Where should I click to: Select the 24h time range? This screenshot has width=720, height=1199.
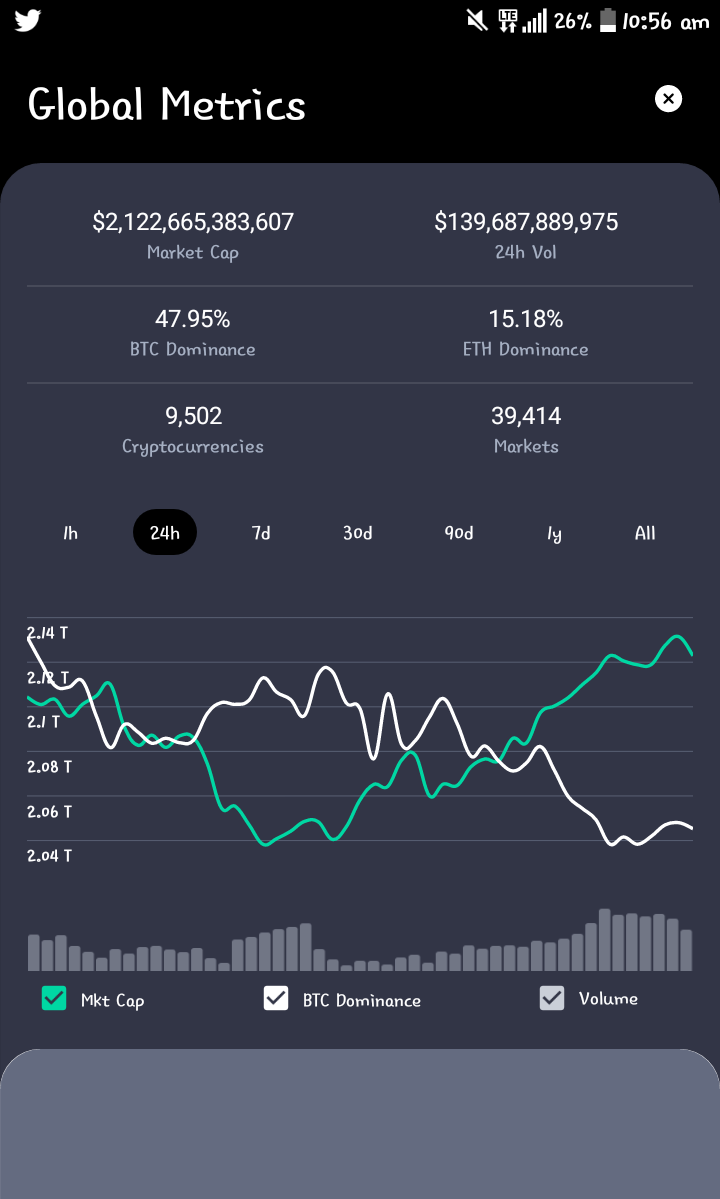tap(165, 532)
